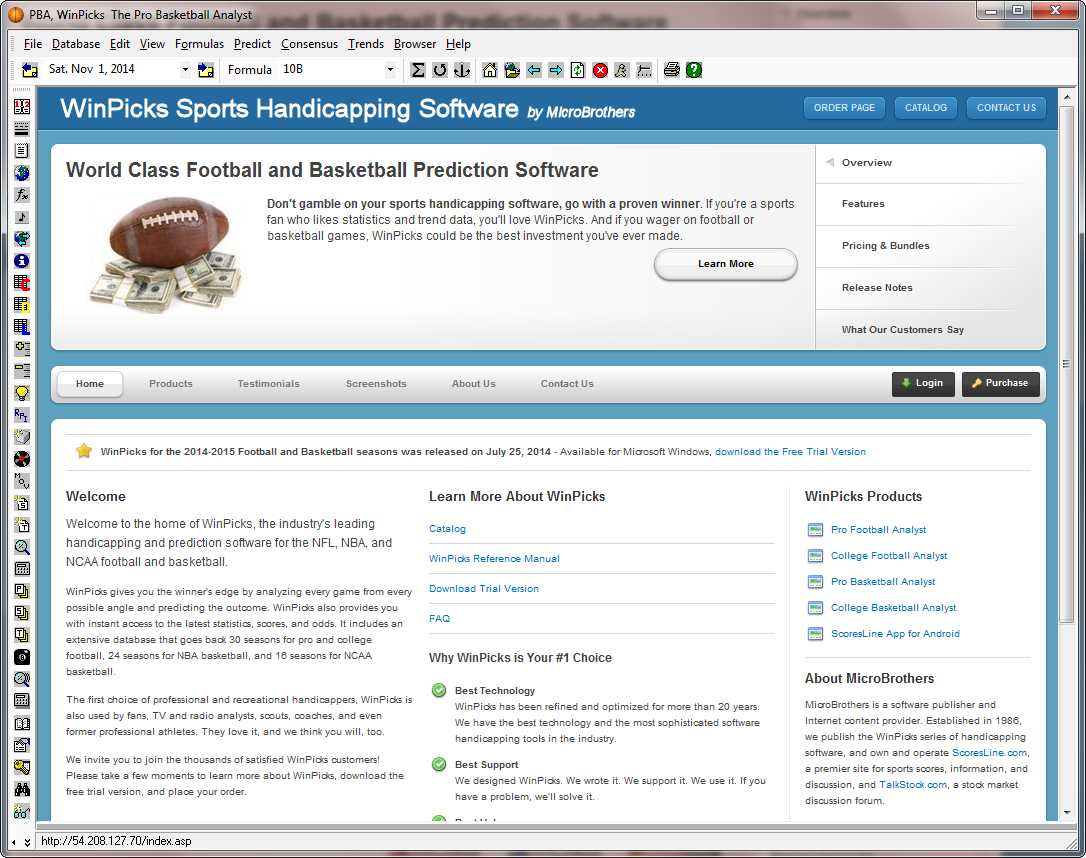Viewport: 1086px width, 858px height.
Task: Click the MOV sidebar icon
Action: pyautogui.click(x=22, y=481)
